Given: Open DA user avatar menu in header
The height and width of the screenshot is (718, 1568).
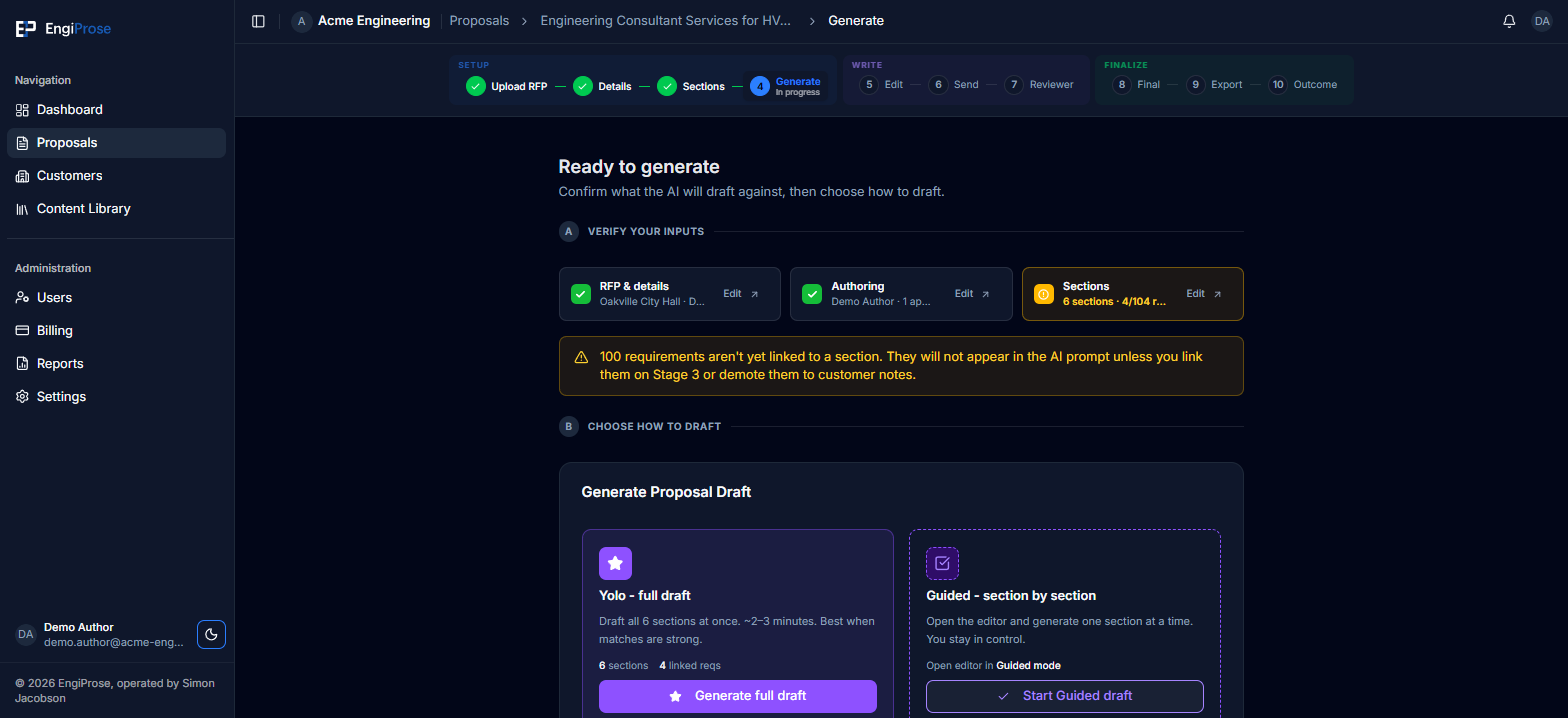Looking at the screenshot, I should (x=1542, y=21).
